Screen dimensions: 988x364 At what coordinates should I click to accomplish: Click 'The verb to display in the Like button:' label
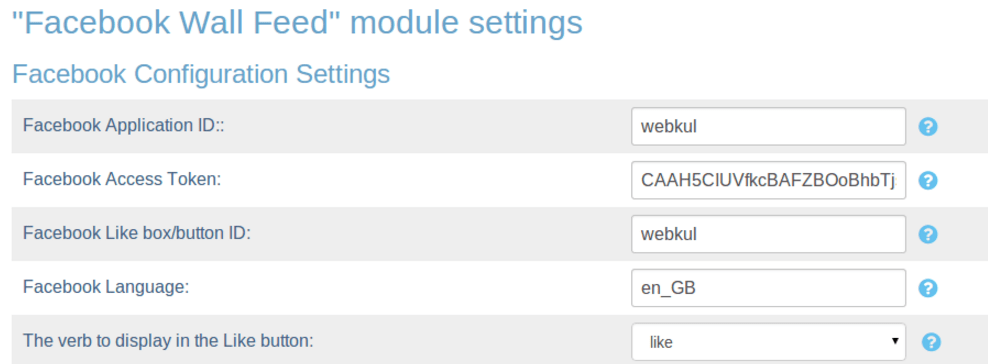(168, 341)
